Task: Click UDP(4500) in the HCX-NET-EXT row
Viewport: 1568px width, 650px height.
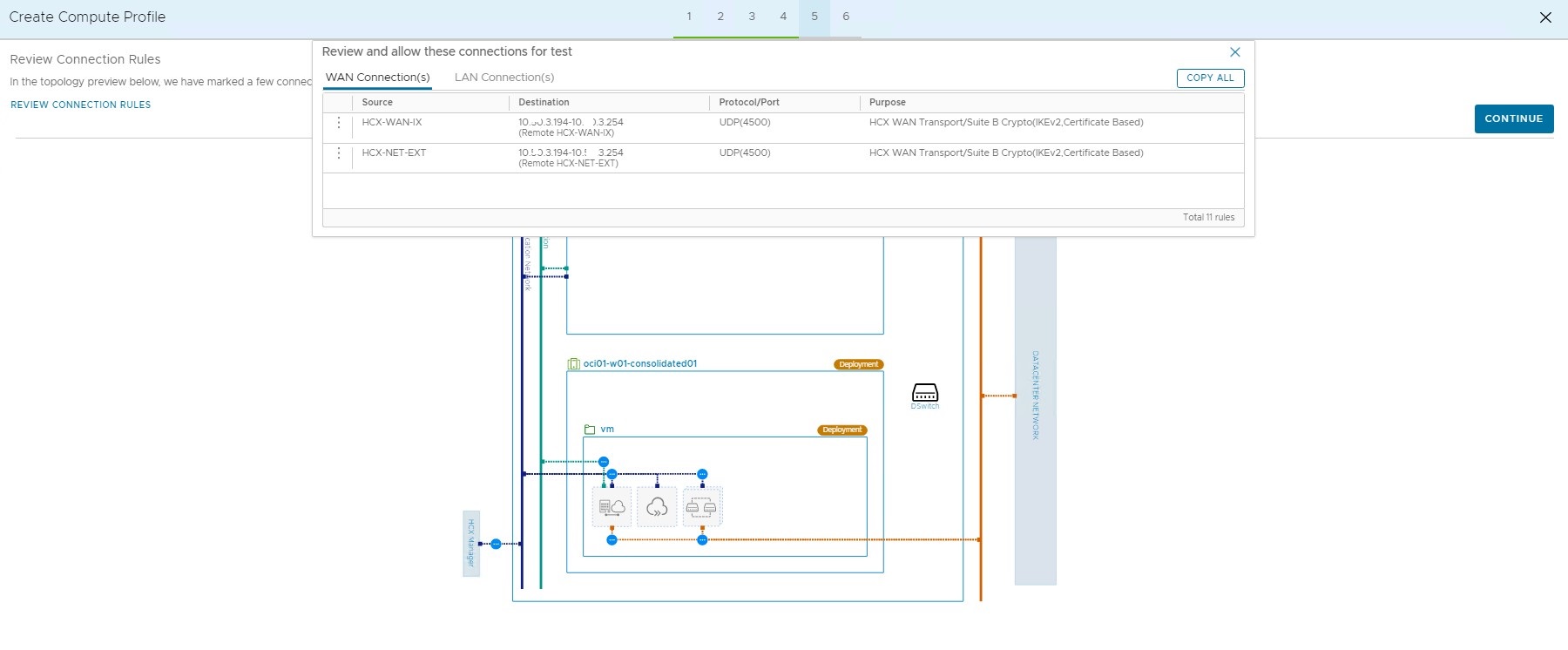Action: tap(745, 152)
